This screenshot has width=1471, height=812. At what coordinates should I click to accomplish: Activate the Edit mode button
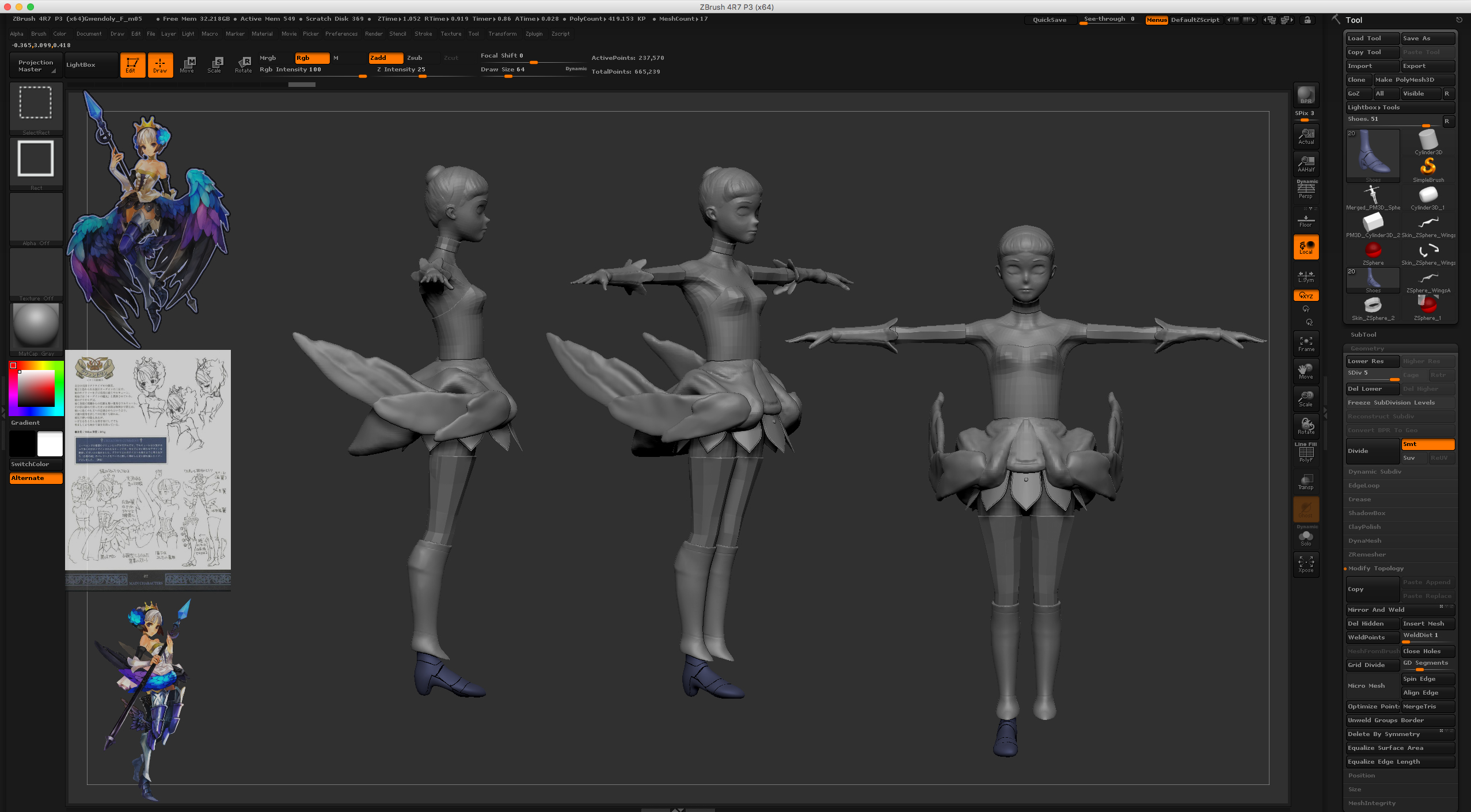pyautogui.click(x=132, y=65)
